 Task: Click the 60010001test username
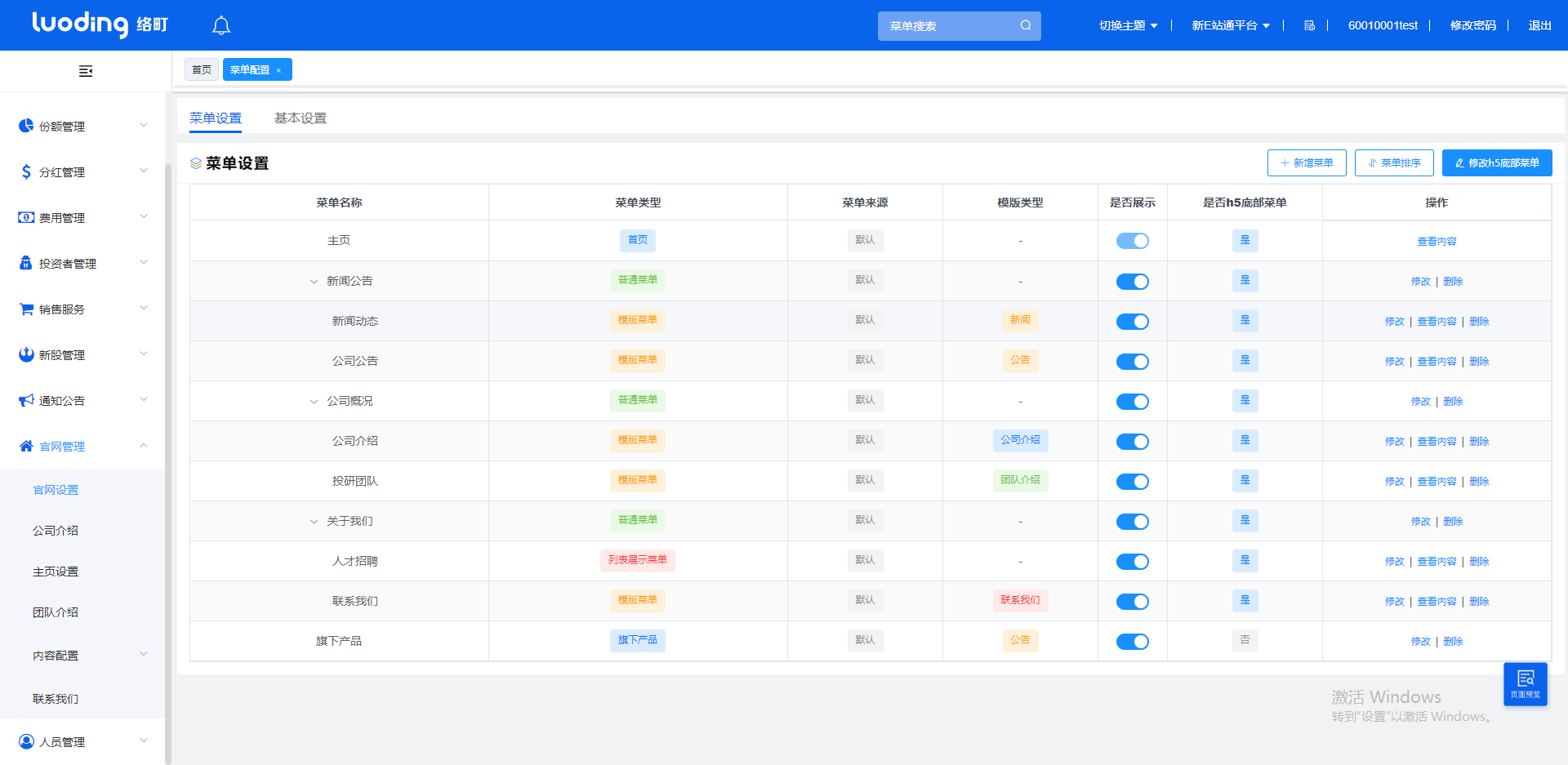(x=1383, y=25)
